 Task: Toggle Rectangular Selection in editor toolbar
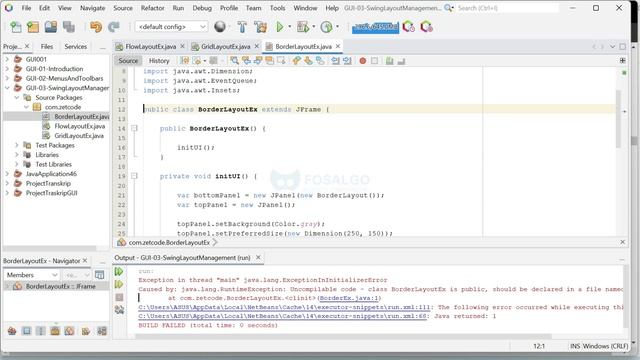point(281,61)
